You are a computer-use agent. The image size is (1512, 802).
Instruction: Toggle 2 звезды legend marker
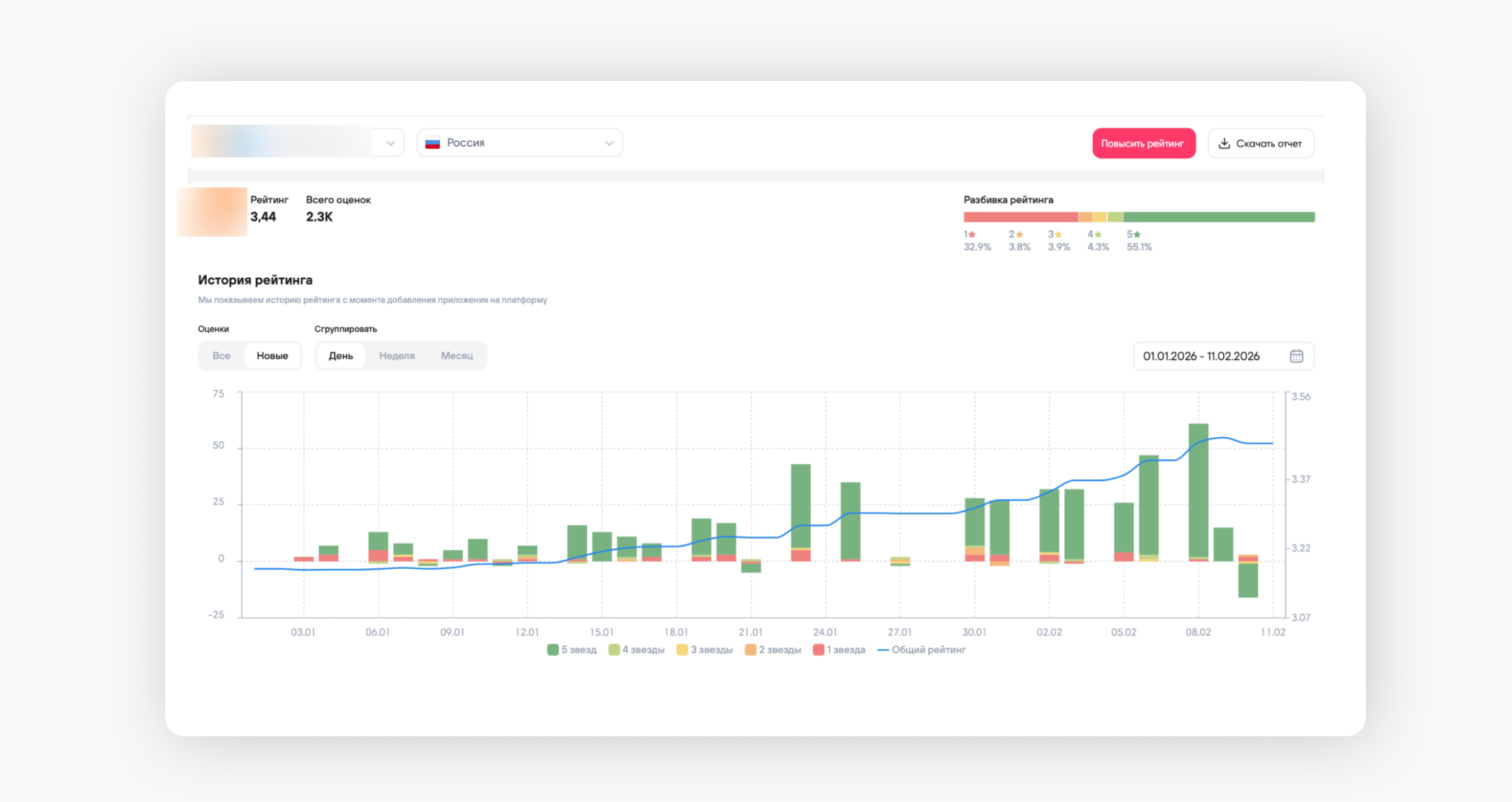pos(750,650)
